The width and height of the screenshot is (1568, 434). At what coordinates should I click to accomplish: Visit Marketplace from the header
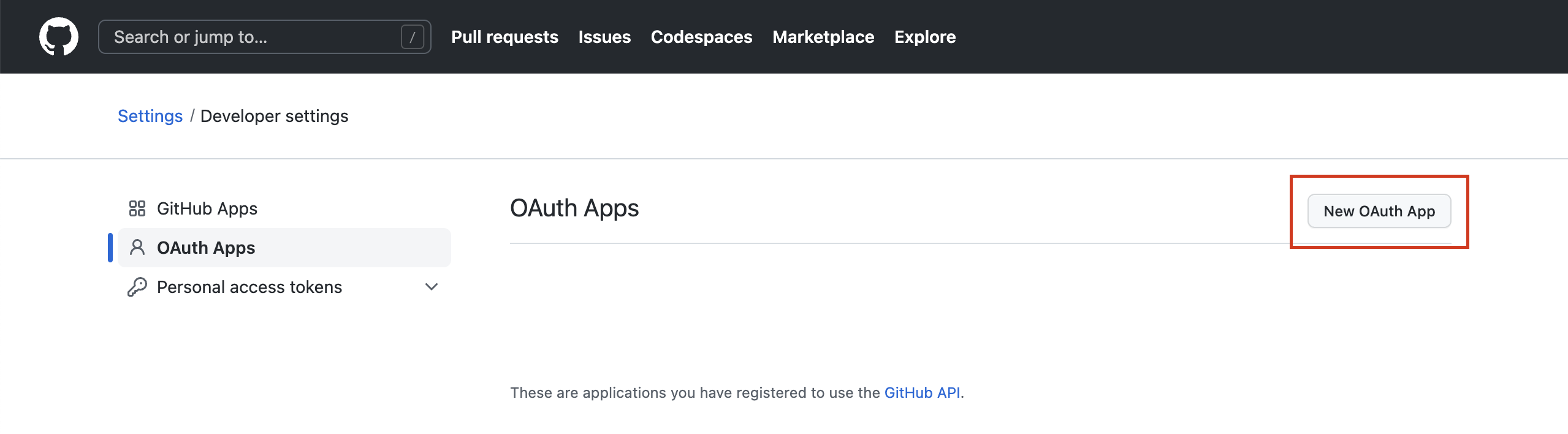[823, 37]
